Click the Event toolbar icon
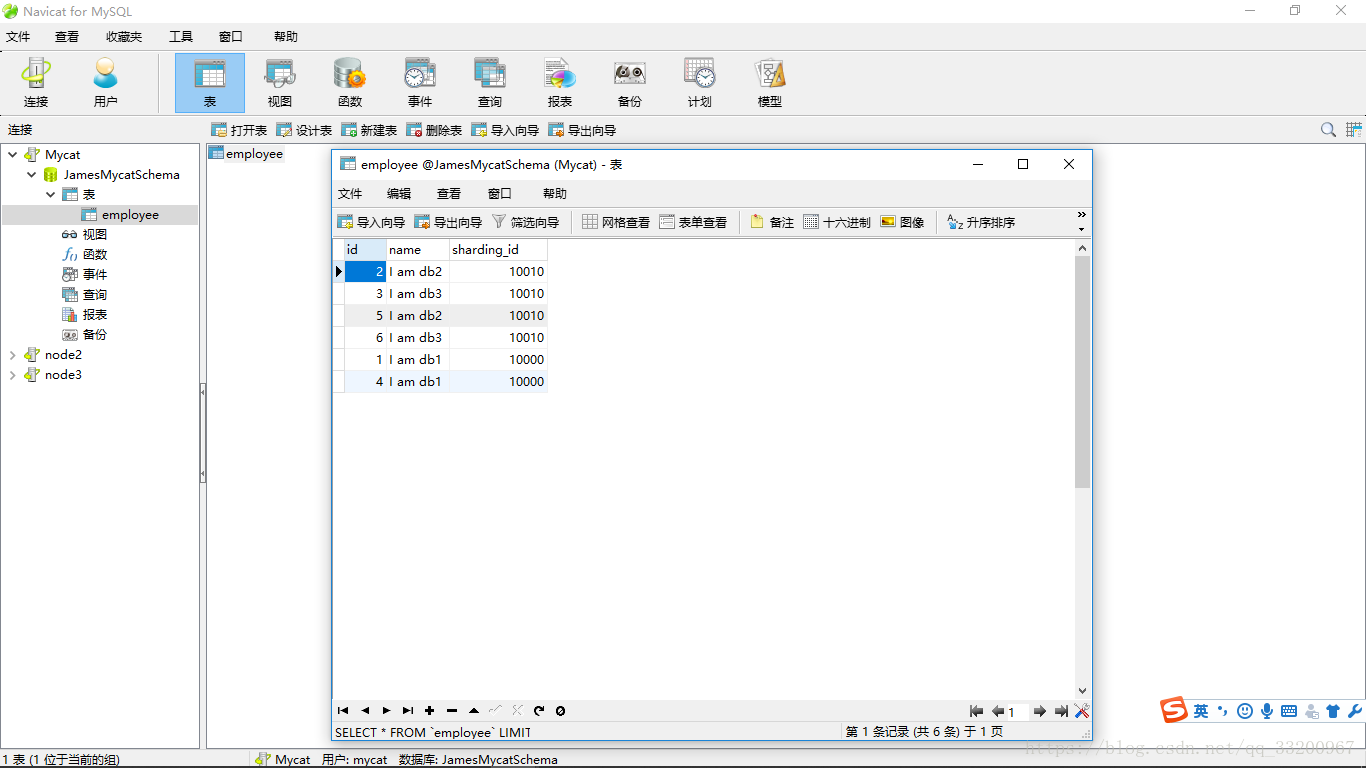The height and width of the screenshot is (768, 1366). coord(419,82)
